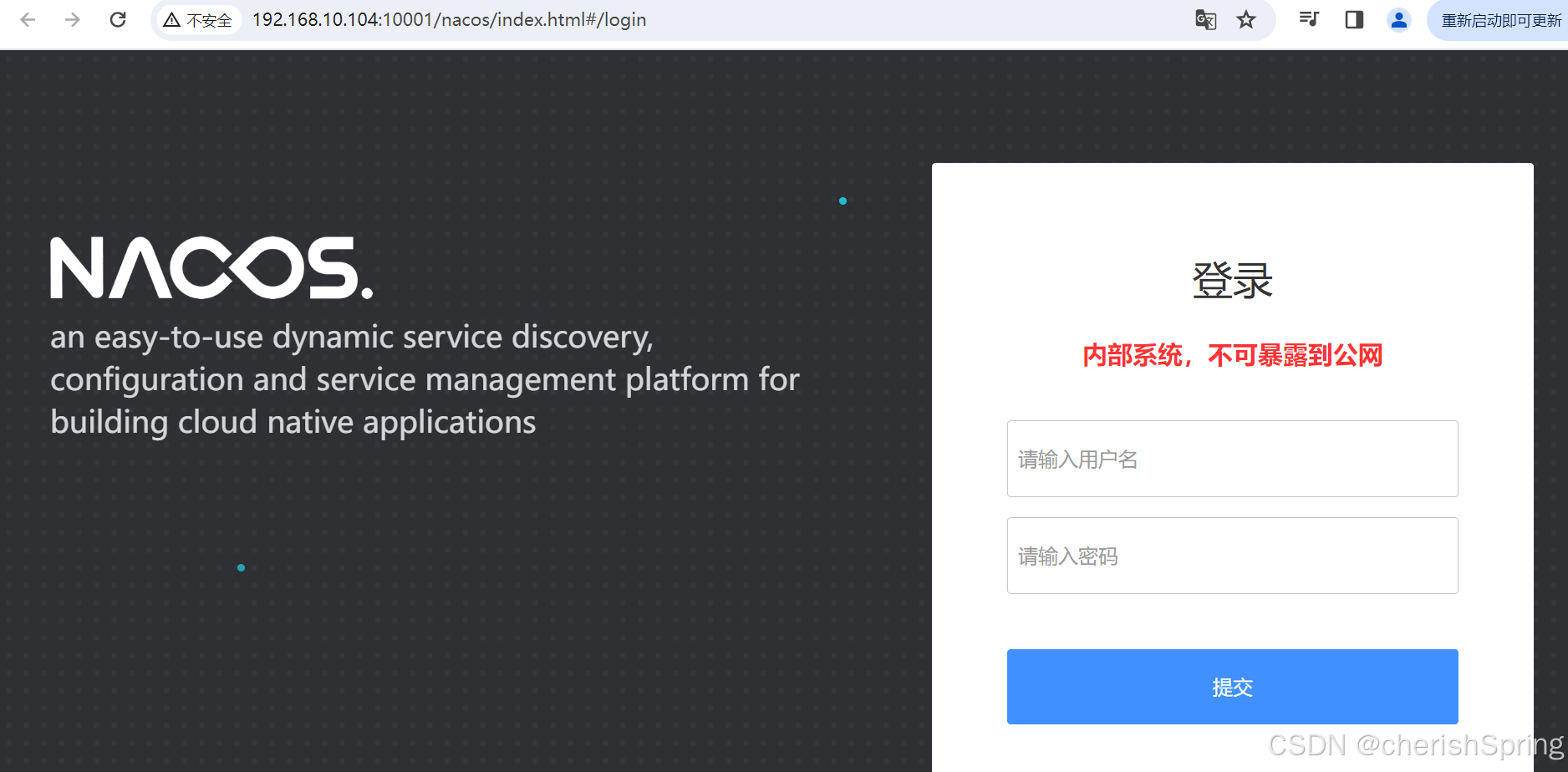1568x772 pixels.
Task: Reload the Nacos login page
Action: click(118, 20)
